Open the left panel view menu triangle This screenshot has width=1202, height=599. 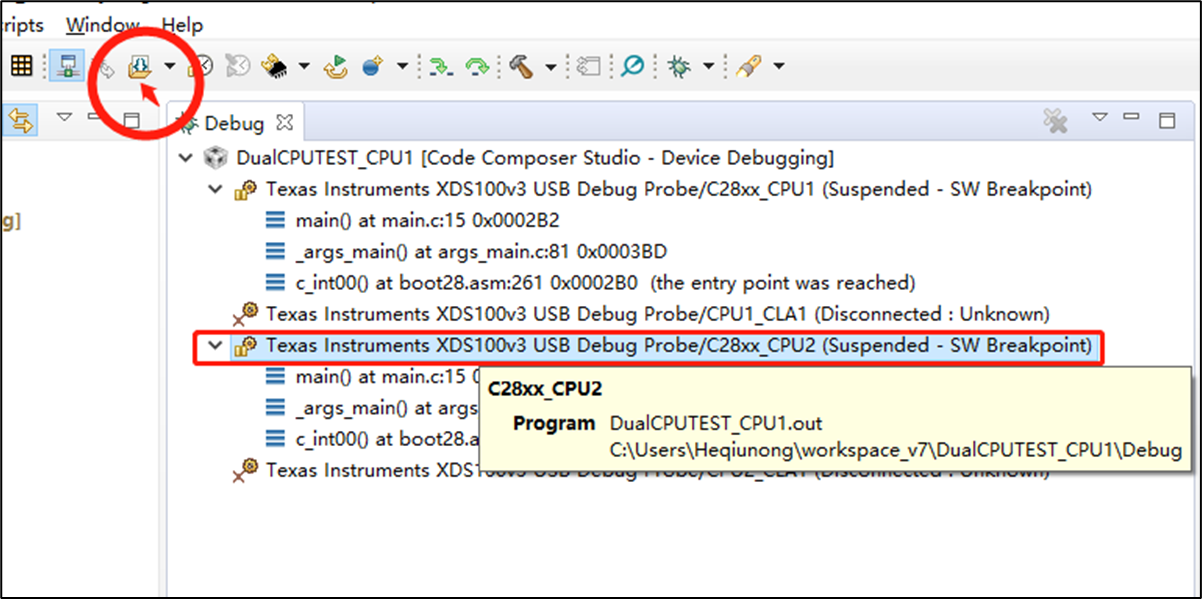click(65, 117)
